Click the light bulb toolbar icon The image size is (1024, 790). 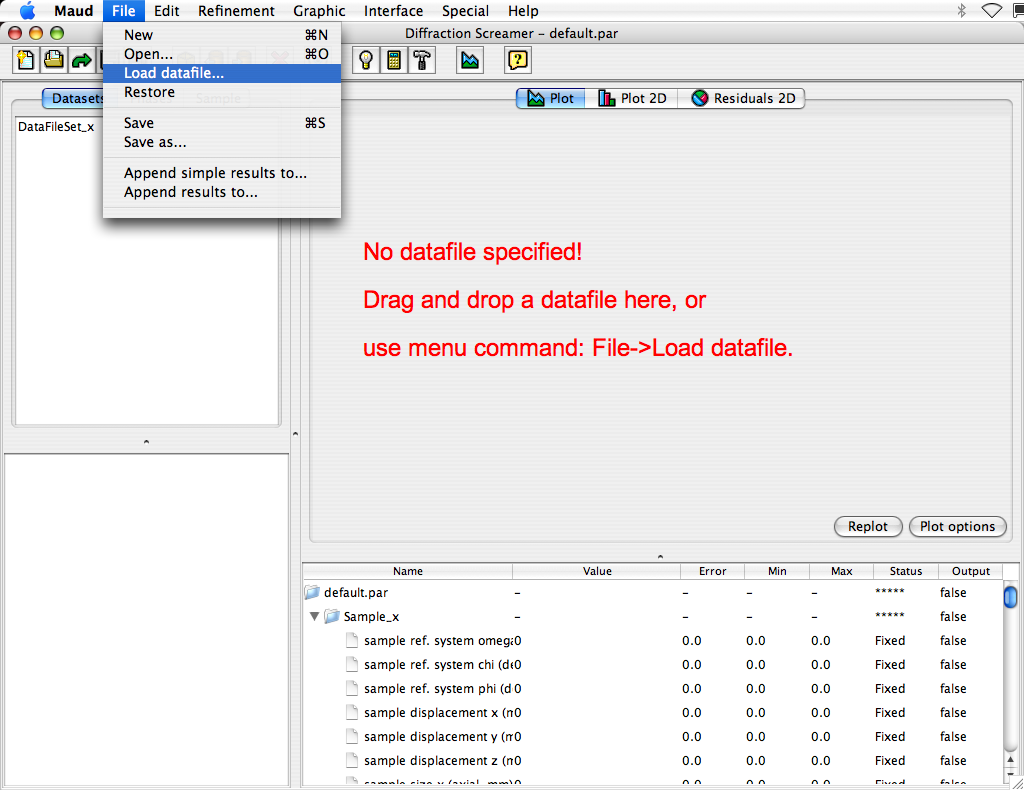coord(367,60)
